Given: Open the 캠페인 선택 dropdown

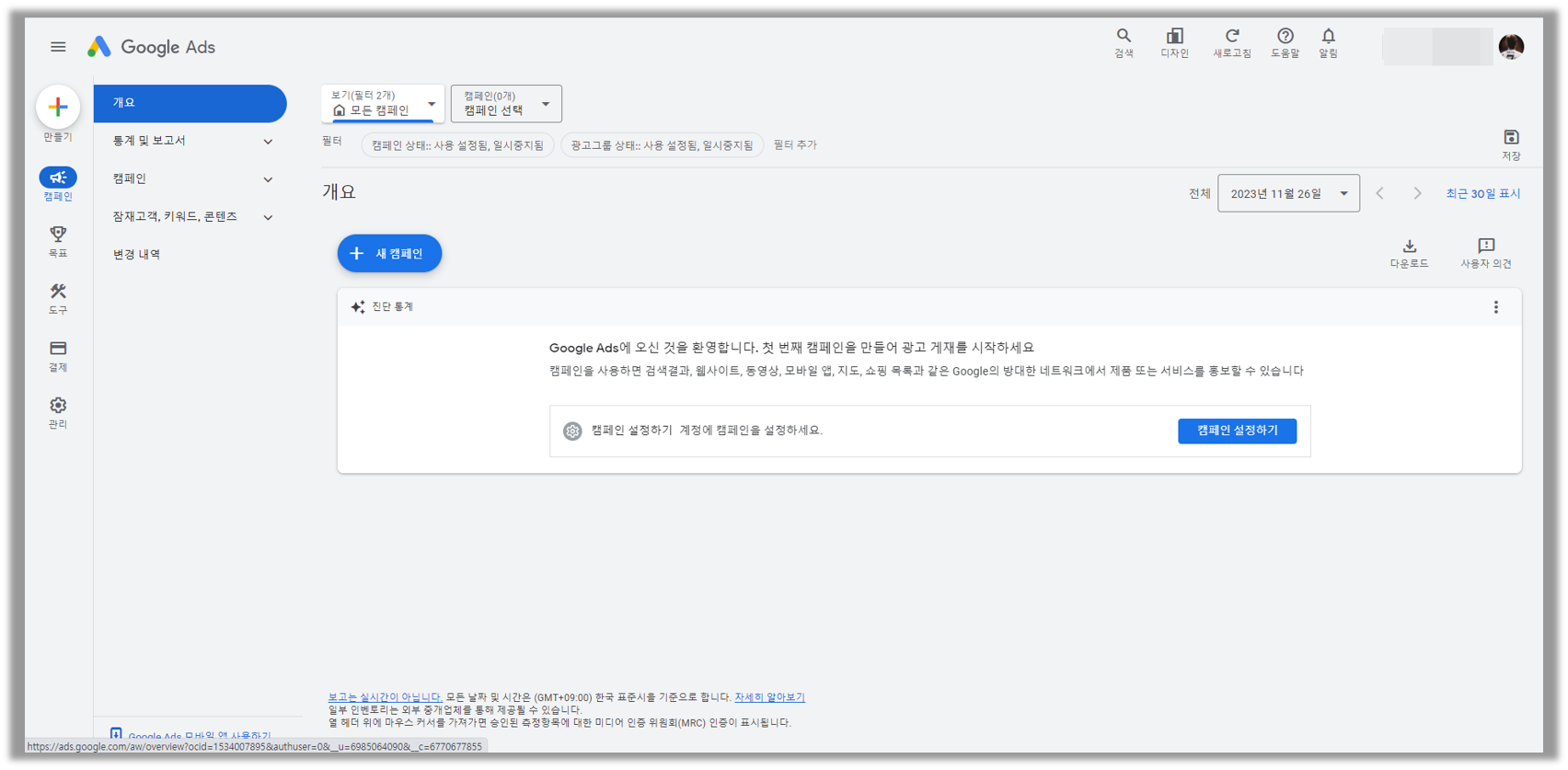Looking at the screenshot, I should (506, 103).
